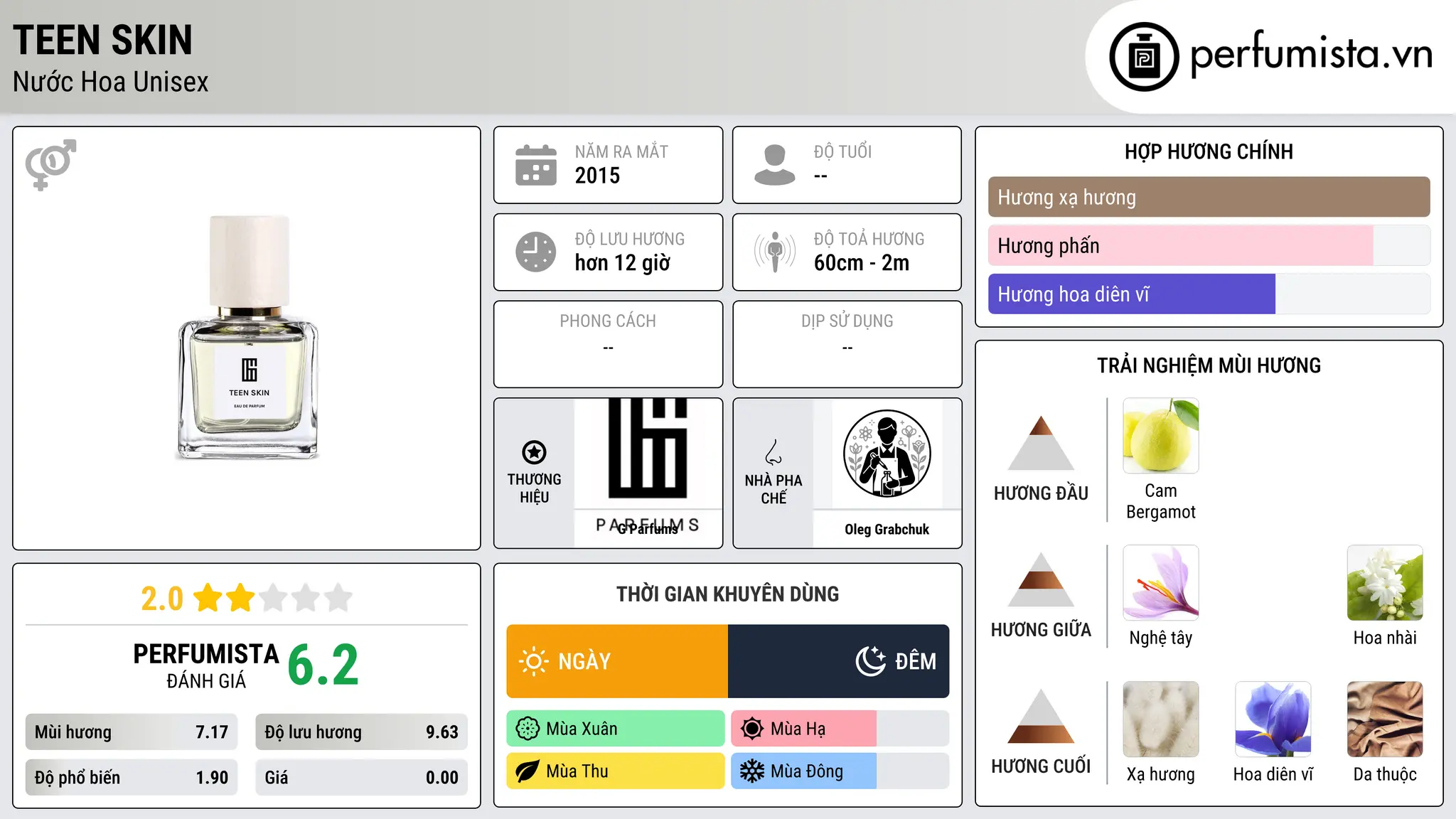1456x819 pixels.
Task: Select the Cam Bergamot note image
Action: (x=1161, y=436)
